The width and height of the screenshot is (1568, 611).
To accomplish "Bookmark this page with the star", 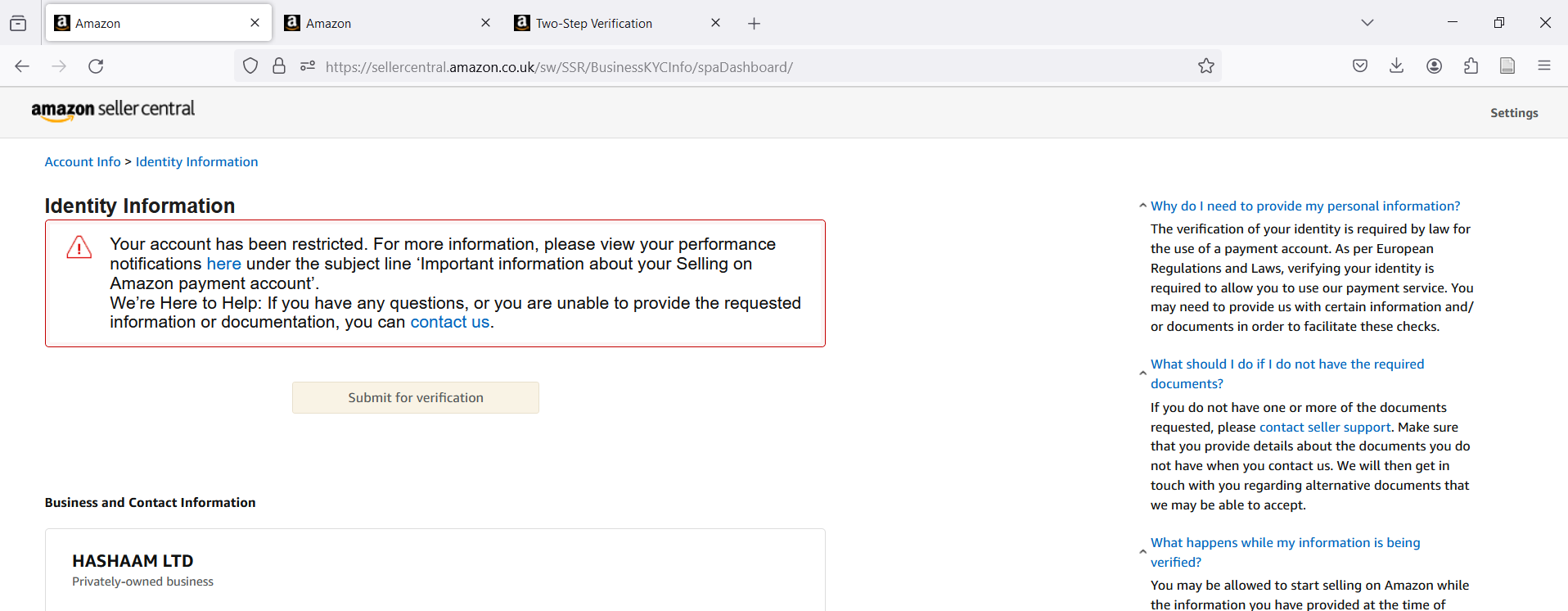I will (1206, 66).
